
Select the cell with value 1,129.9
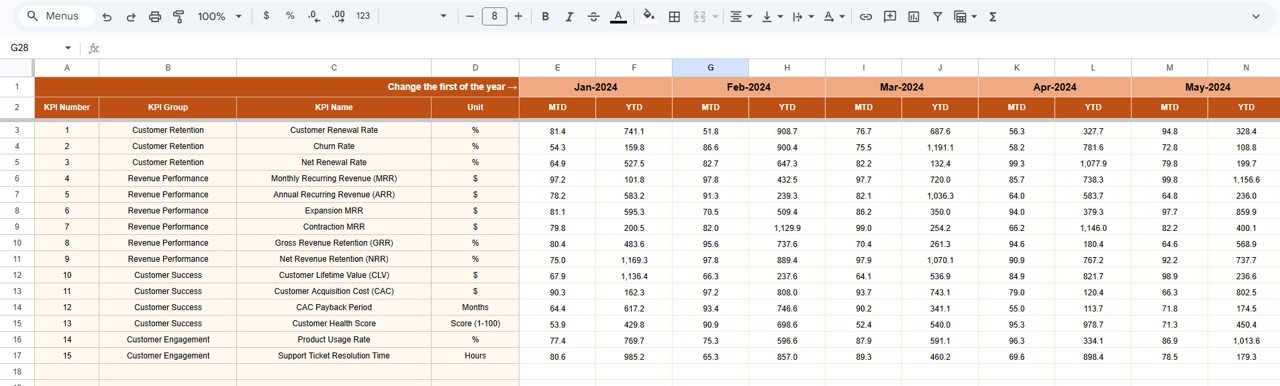coord(787,227)
